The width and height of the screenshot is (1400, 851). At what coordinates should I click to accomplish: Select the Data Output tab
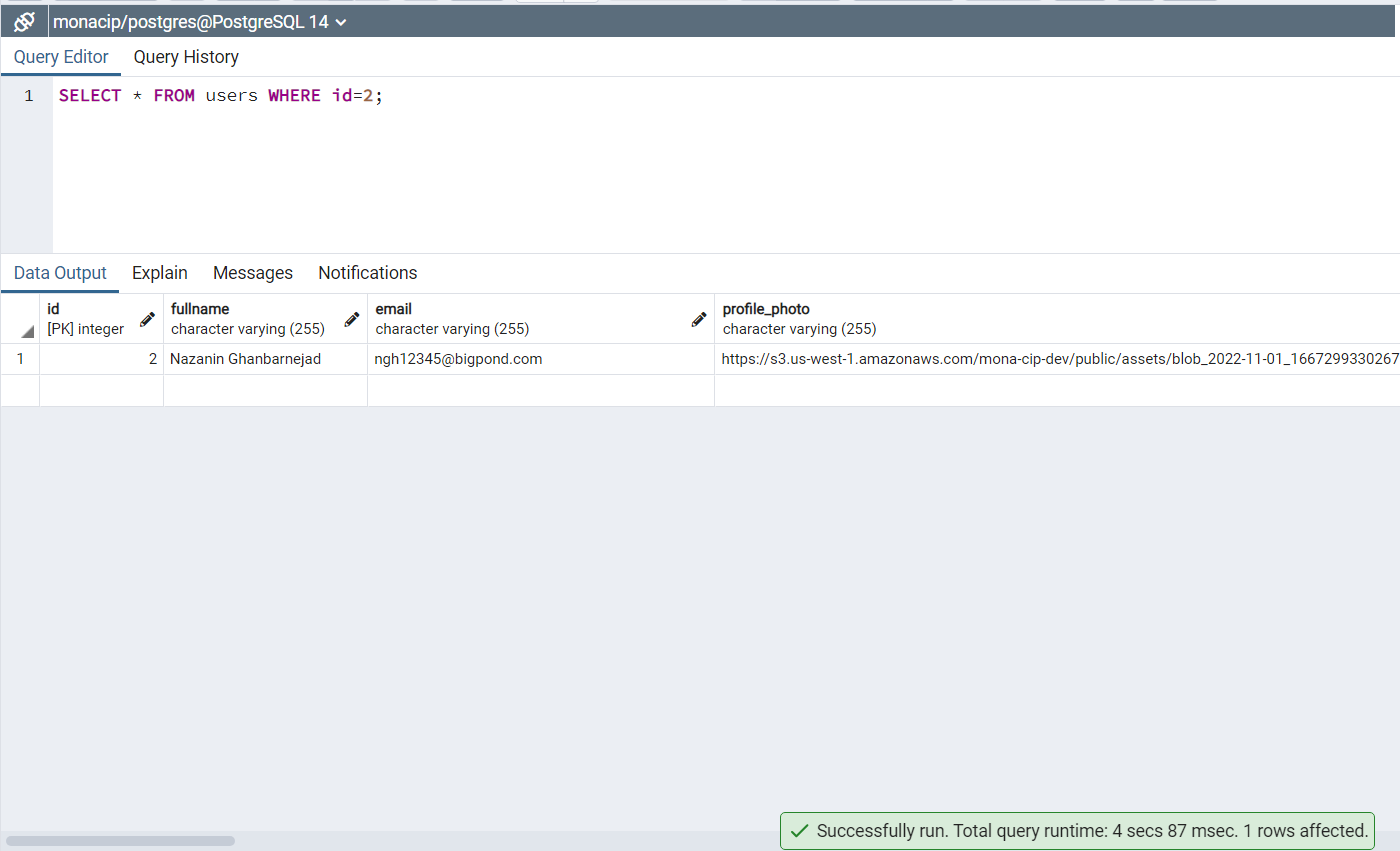[x=60, y=273]
